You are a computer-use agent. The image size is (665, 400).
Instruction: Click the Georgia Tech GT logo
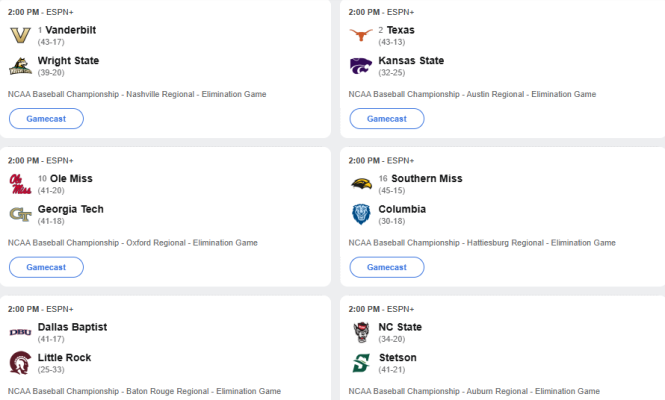tap(20, 215)
